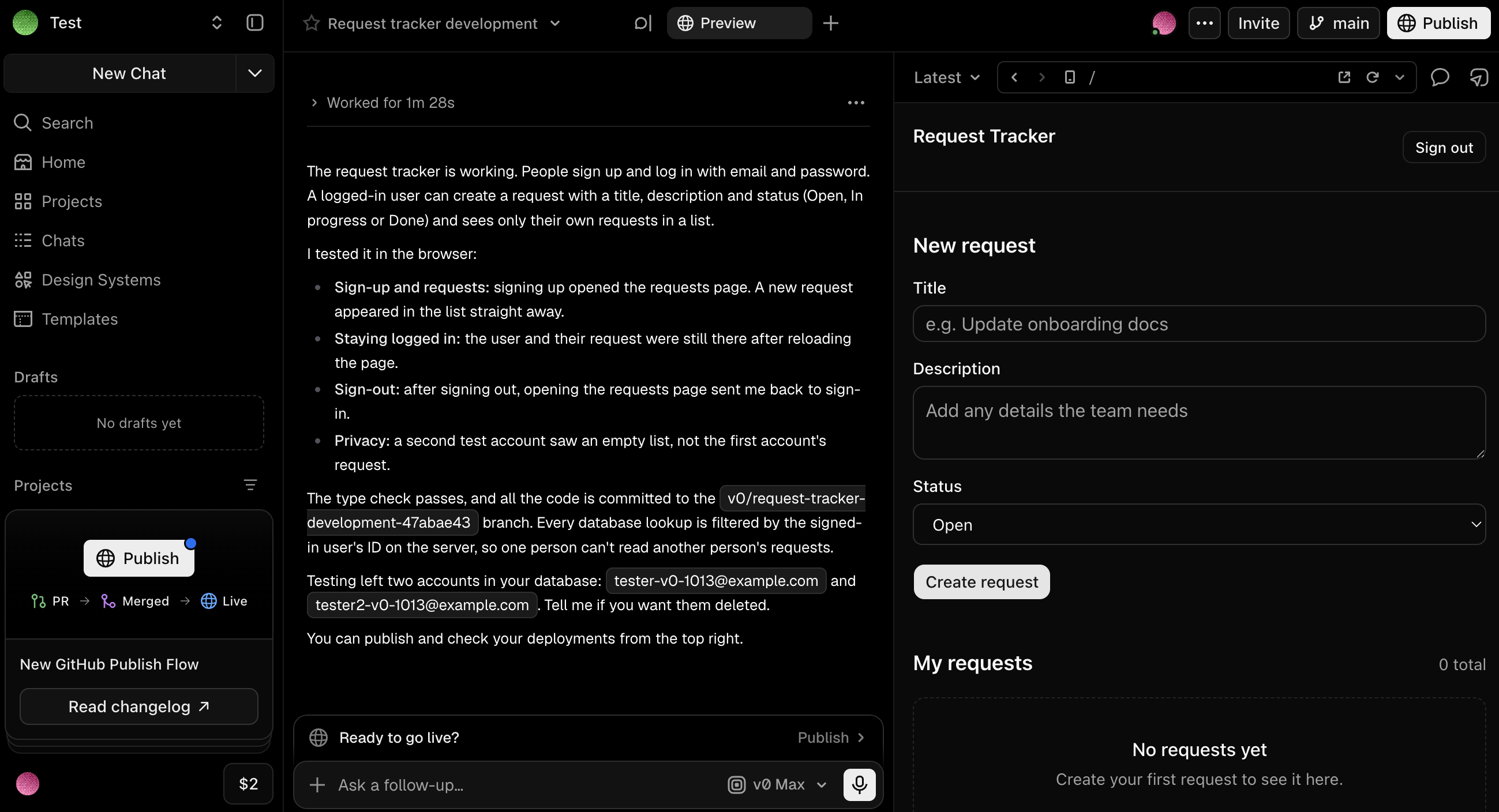Open the Latest version dropdown

pyautogui.click(x=947, y=77)
